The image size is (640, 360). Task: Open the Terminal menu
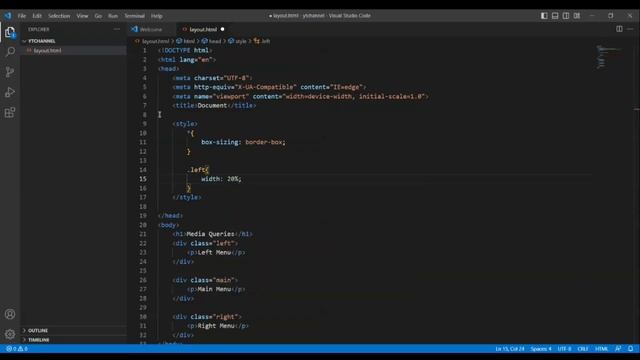click(135, 16)
